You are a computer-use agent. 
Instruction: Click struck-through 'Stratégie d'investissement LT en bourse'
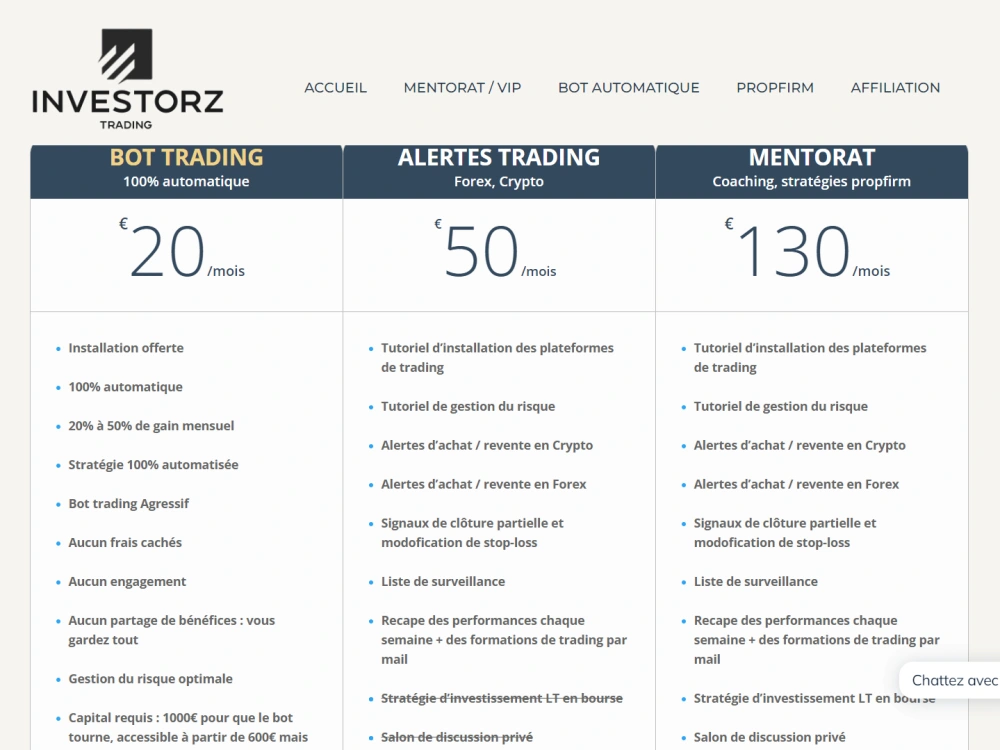(x=502, y=698)
